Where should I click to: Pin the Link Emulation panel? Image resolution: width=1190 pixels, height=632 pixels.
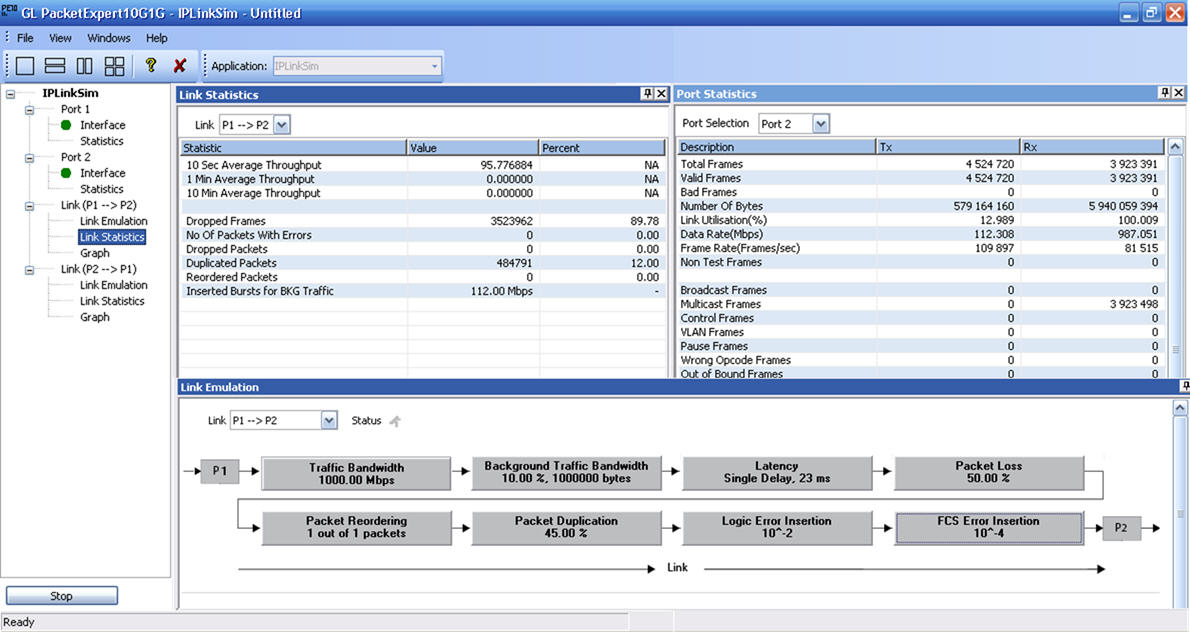pyautogui.click(x=1185, y=386)
